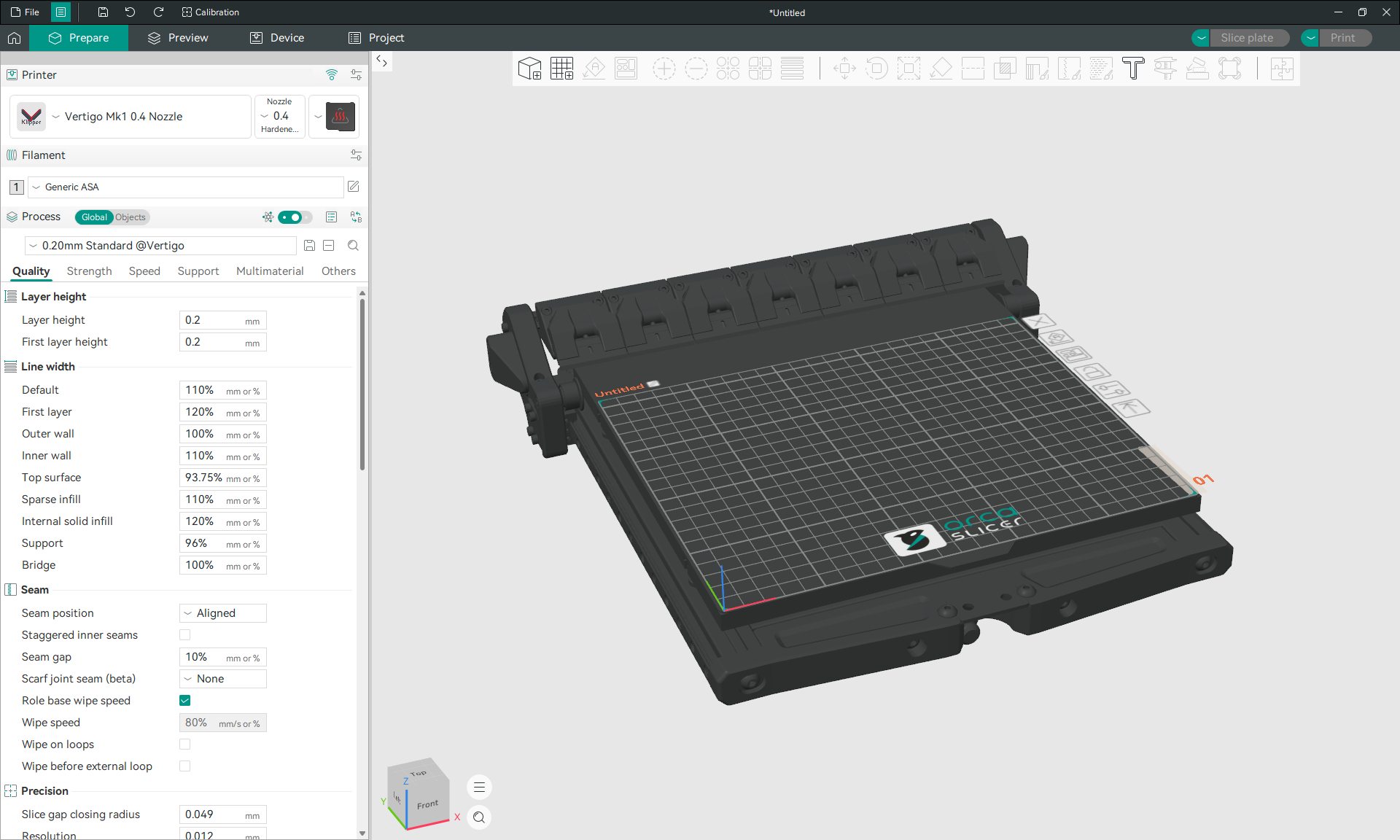
Task: Expand the Scarf joint seam dropdown
Action: tap(223, 679)
